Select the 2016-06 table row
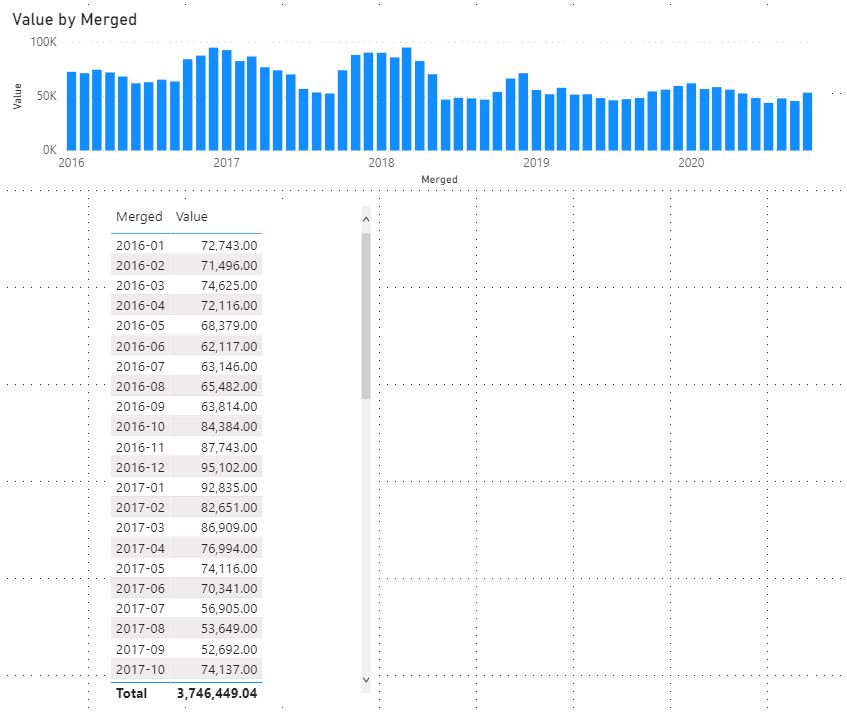 (x=186, y=346)
